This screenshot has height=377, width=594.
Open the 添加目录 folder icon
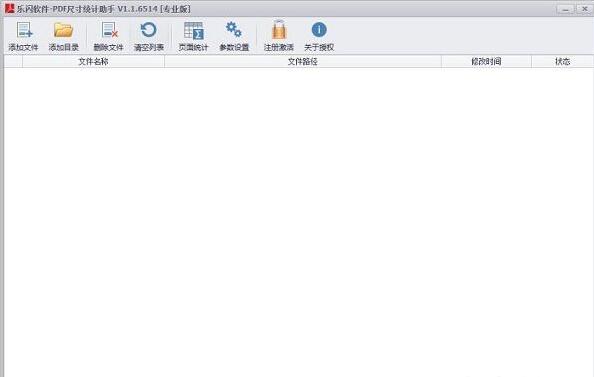point(63,30)
